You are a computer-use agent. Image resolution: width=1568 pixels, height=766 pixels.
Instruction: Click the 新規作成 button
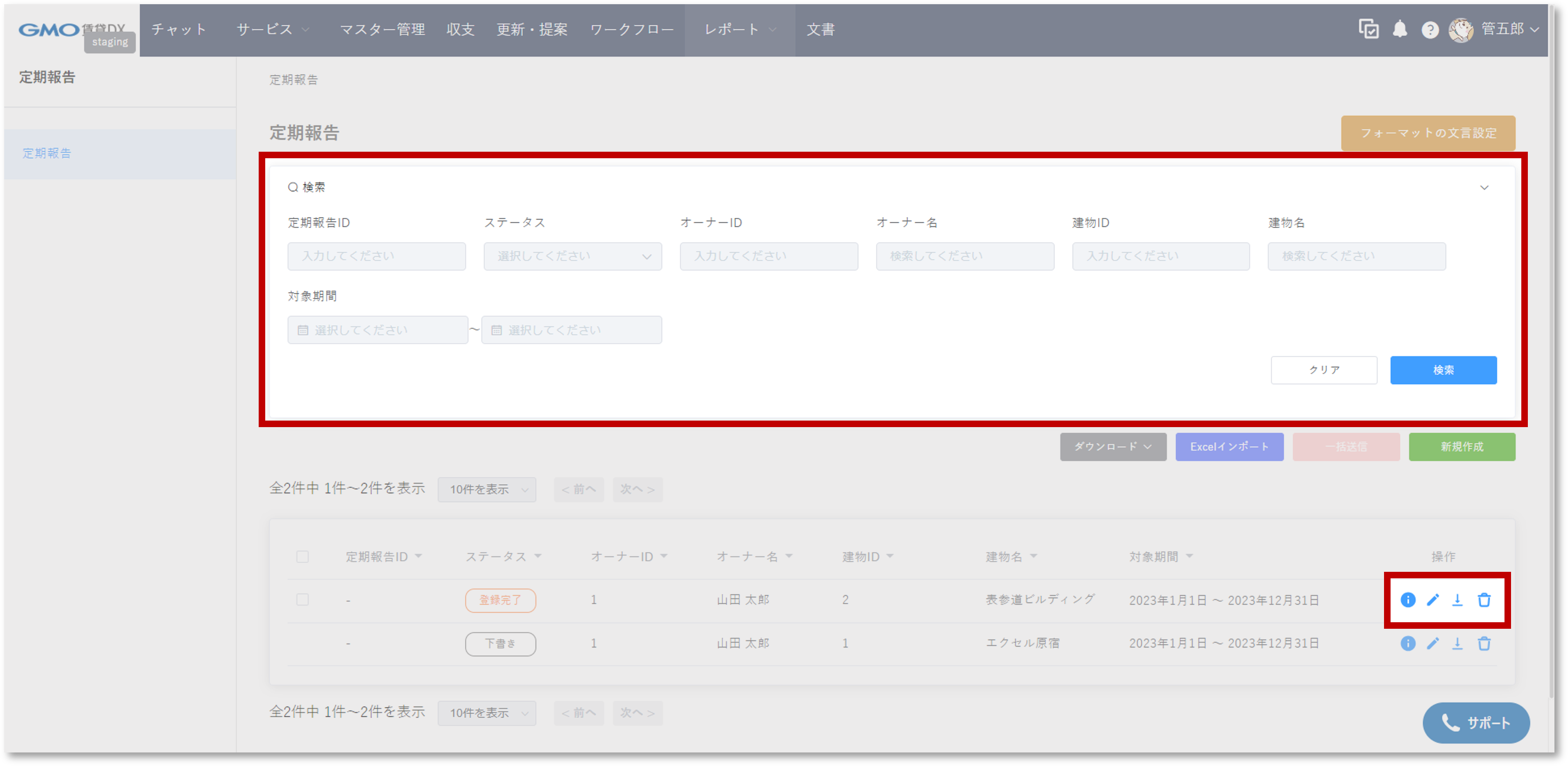click(1462, 447)
